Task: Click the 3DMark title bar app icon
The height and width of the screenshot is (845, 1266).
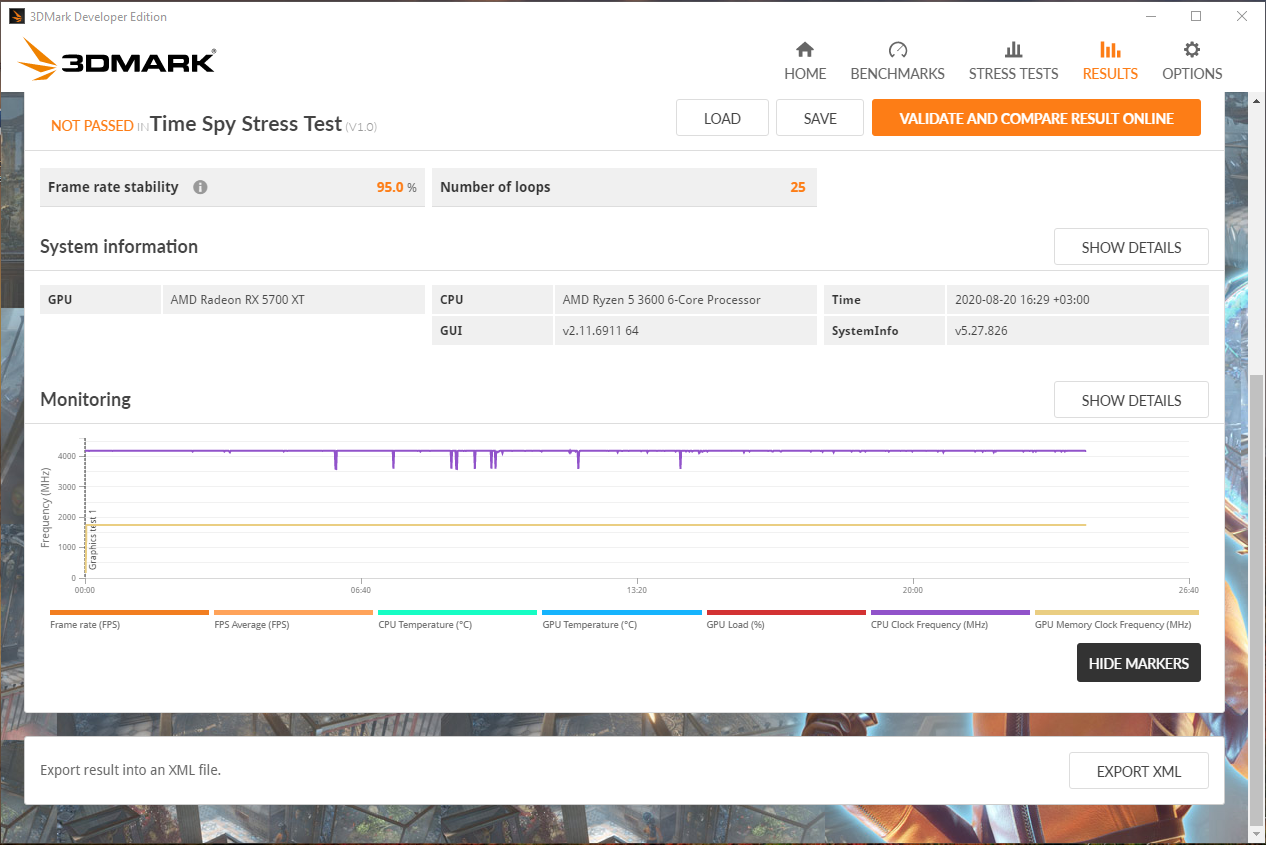Action: [x=17, y=16]
